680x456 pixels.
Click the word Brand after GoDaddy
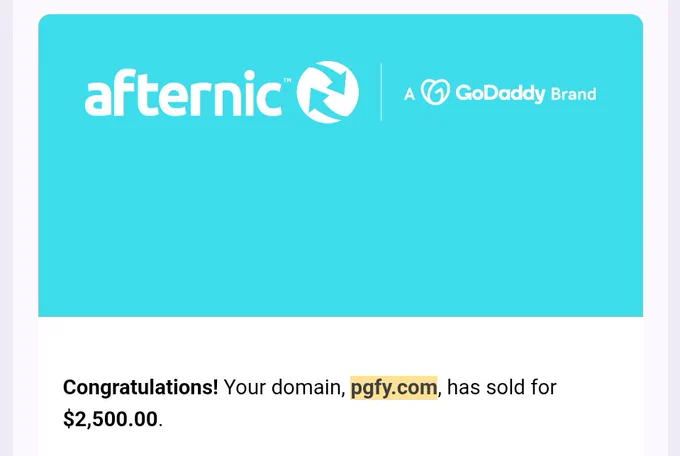pos(573,94)
